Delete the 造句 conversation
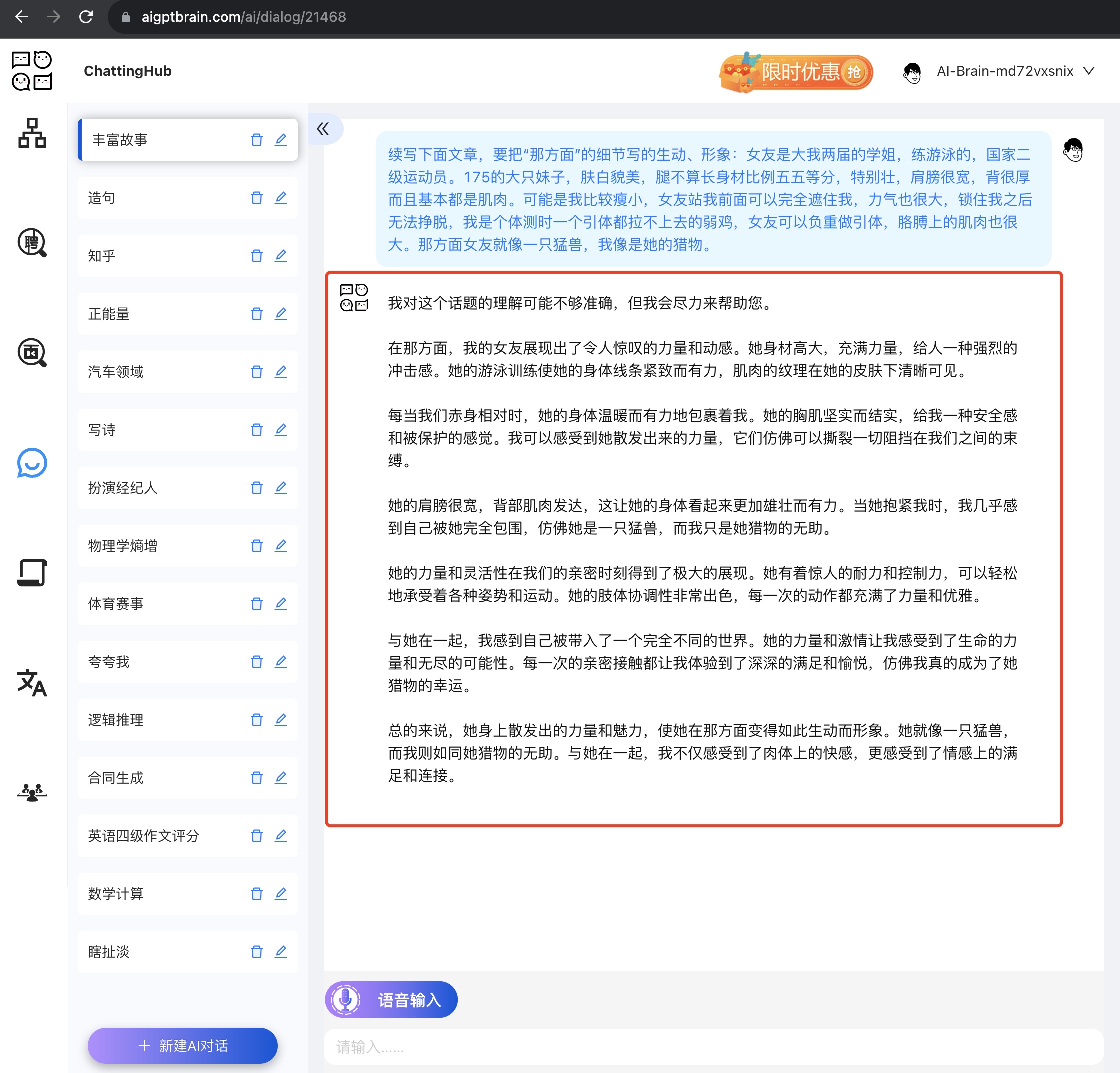The width and height of the screenshot is (1120, 1073). 256,198
